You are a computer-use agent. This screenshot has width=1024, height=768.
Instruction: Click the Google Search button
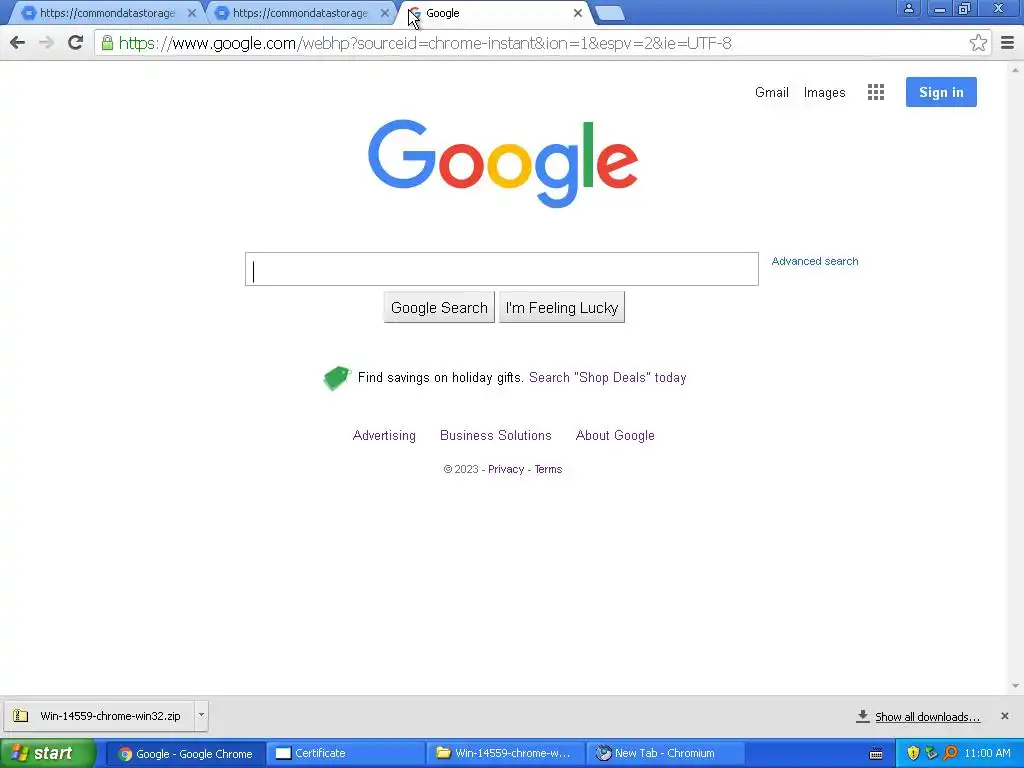point(439,308)
